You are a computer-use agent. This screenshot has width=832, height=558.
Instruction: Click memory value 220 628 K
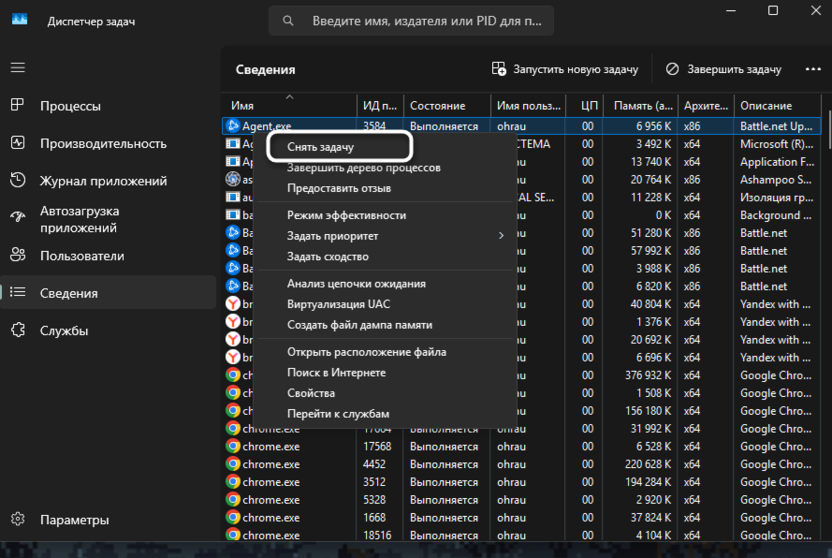[x=648, y=464]
